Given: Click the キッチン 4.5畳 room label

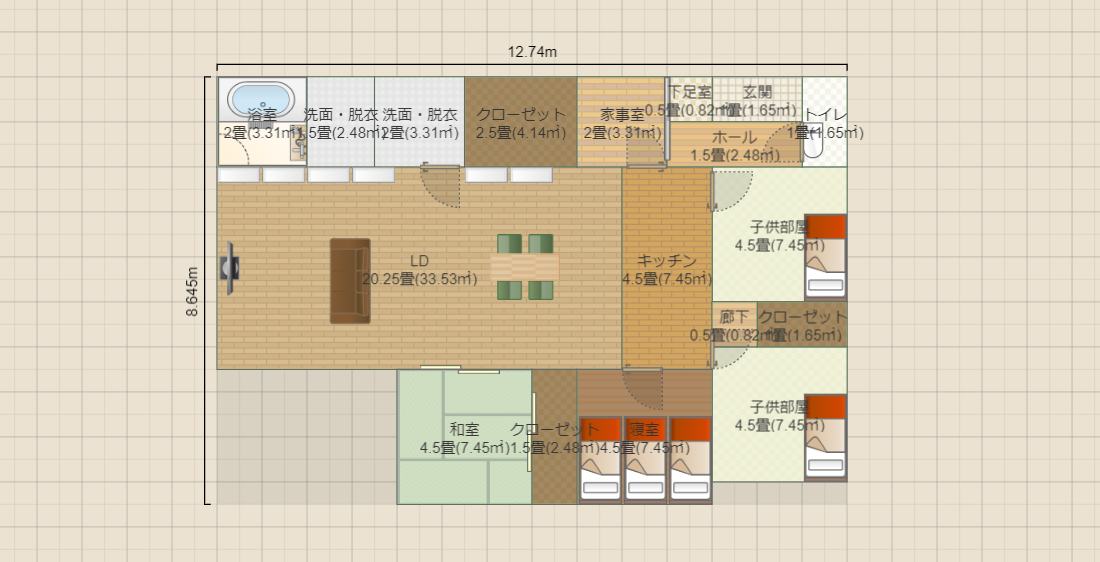Looking at the screenshot, I should click(x=666, y=270).
